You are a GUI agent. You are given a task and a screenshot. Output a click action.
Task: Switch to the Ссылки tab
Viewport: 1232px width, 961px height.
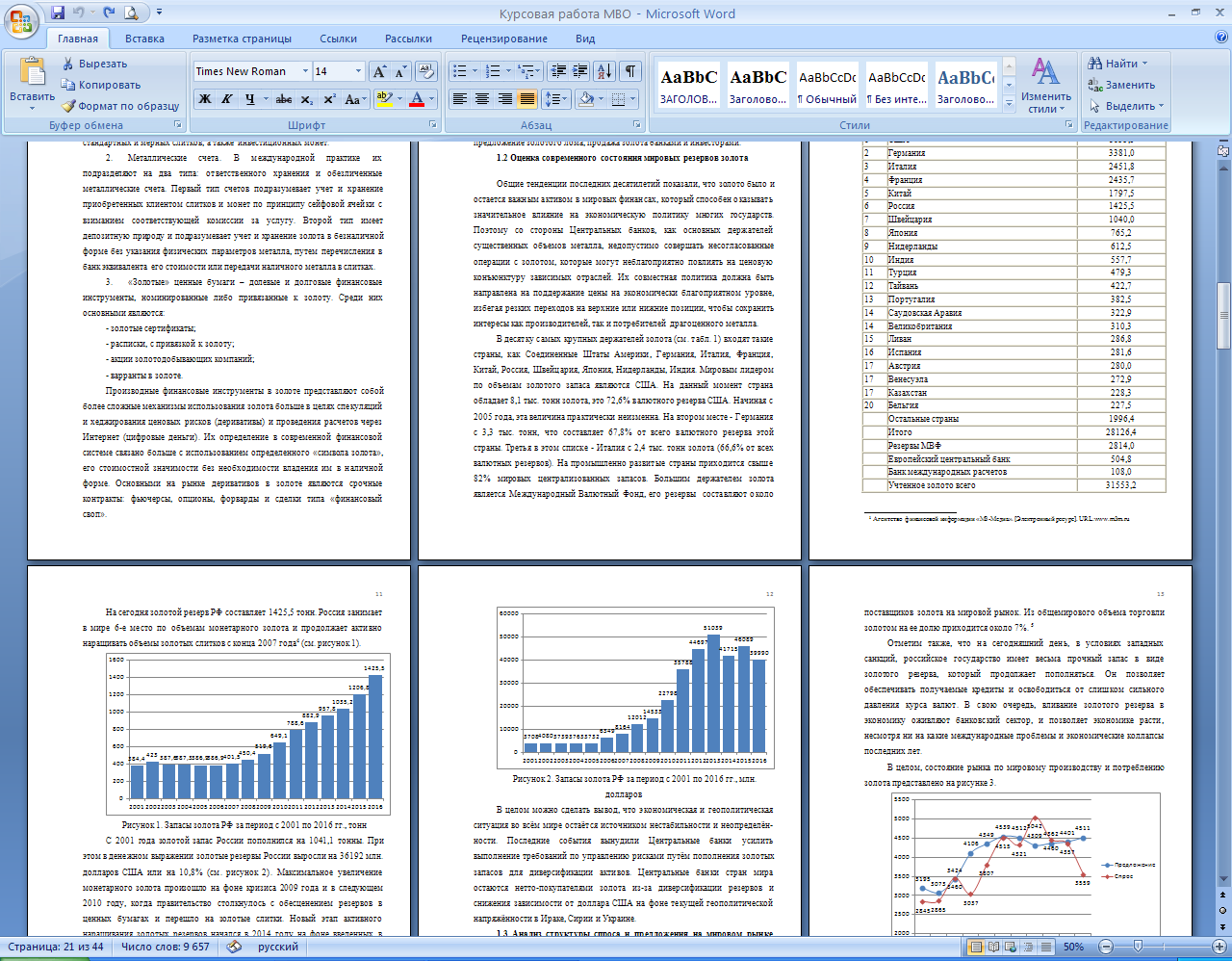(338, 39)
